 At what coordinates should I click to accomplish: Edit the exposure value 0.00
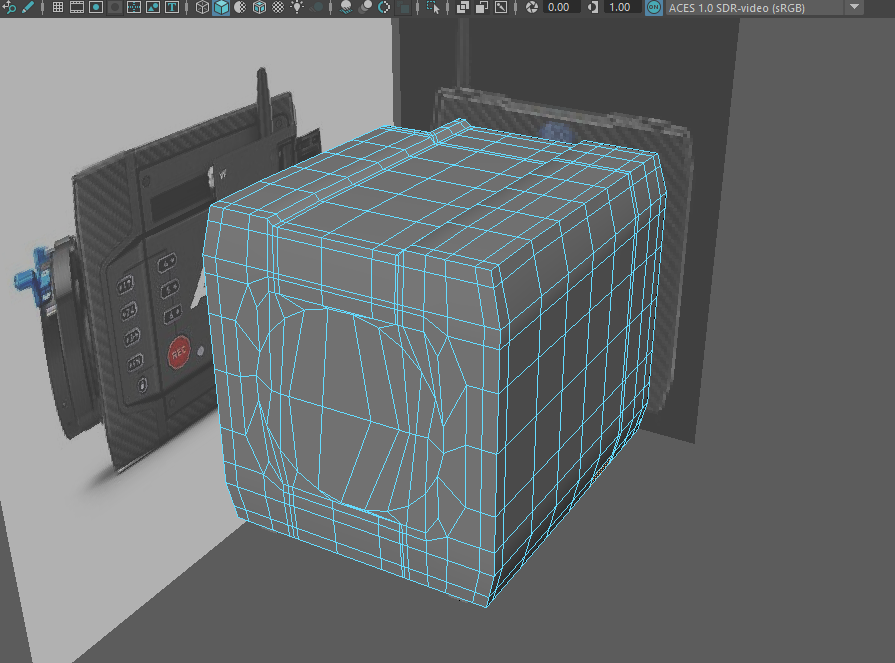point(561,7)
